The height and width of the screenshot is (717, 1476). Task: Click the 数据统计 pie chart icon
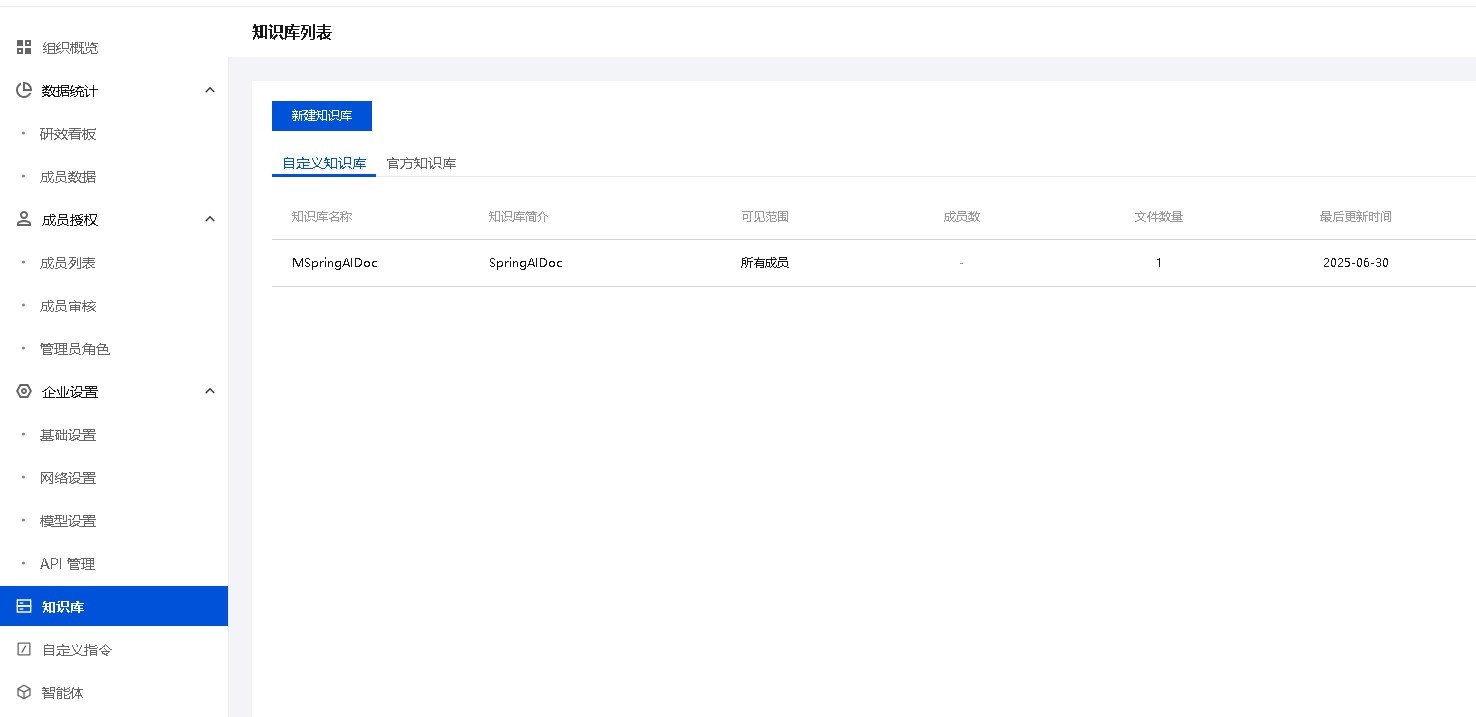[24, 90]
